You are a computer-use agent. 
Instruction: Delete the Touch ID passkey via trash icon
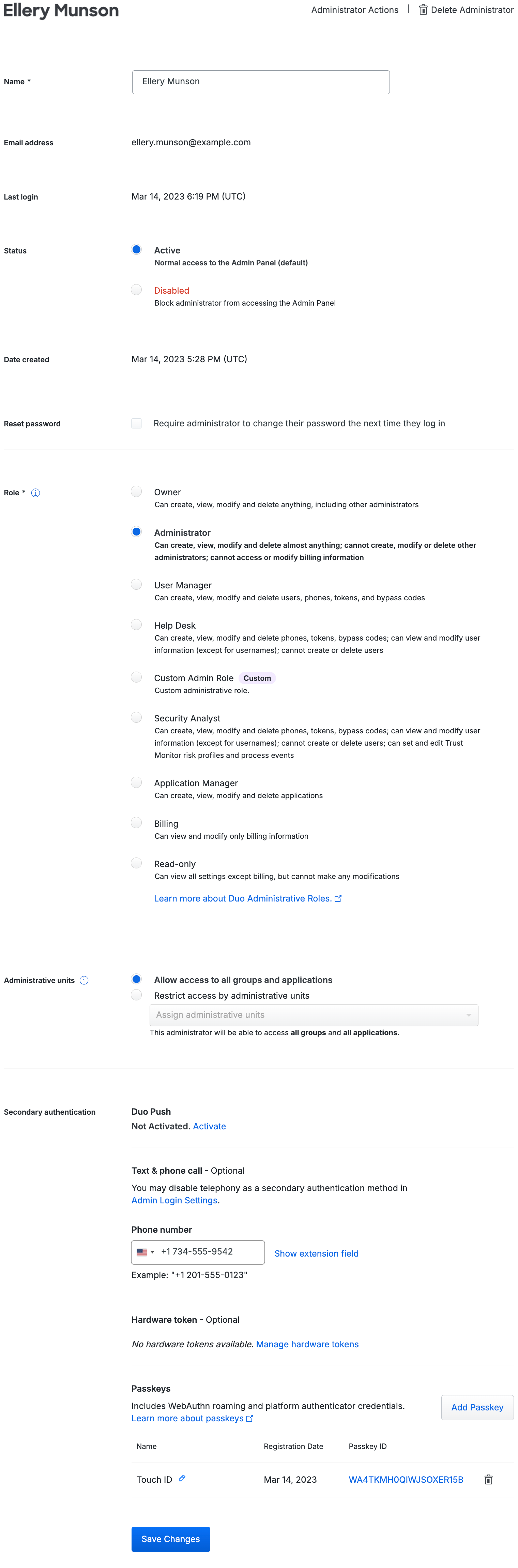pyautogui.click(x=488, y=1479)
